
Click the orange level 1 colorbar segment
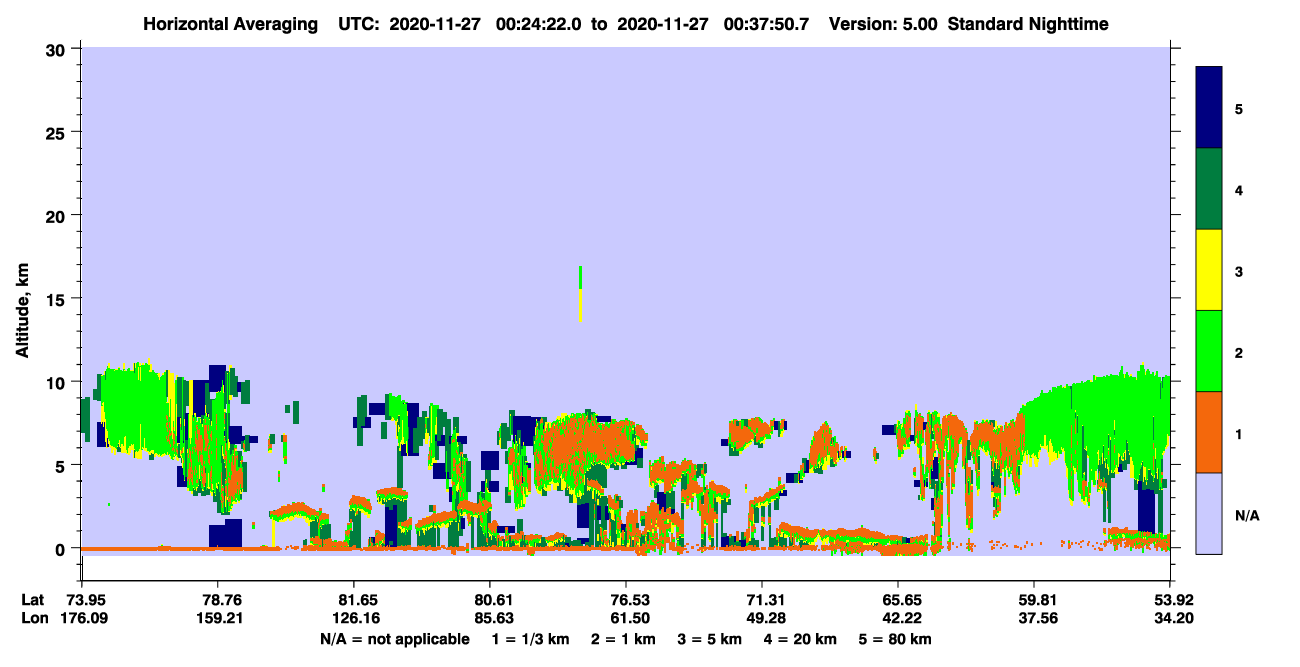point(1209,432)
